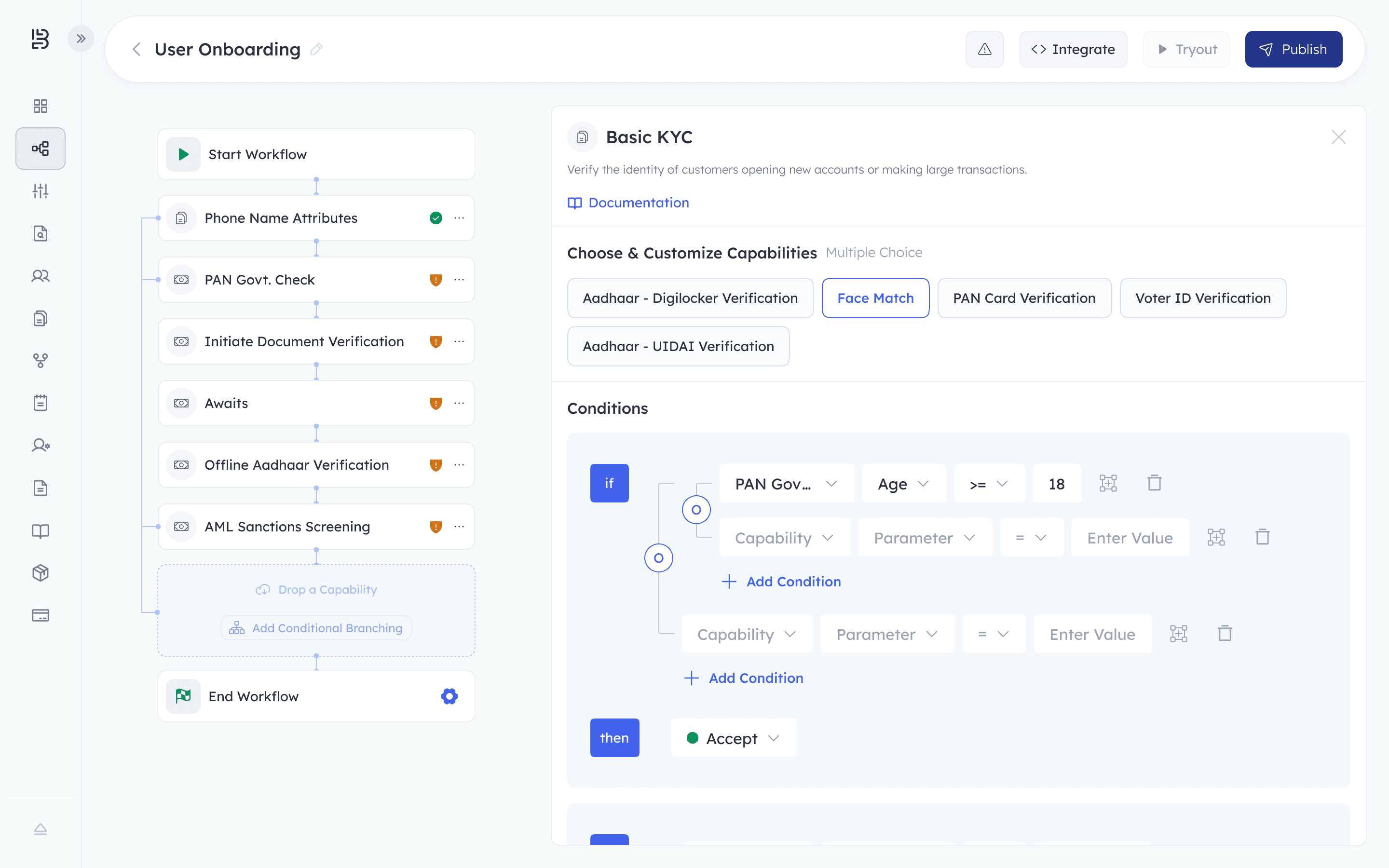Screen dimensions: 1389x868
Task: Click the value field containing 18
Action: [x=1056, y=483]
